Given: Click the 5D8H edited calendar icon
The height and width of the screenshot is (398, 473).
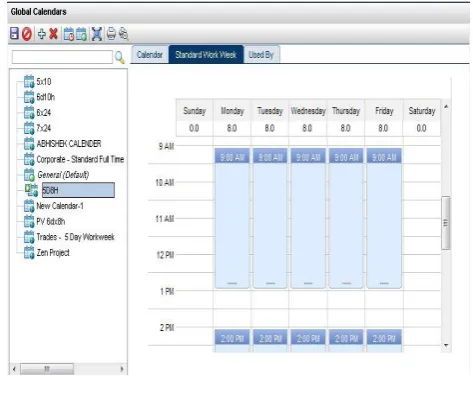Looking at the screenshot, I should [31, 190].
